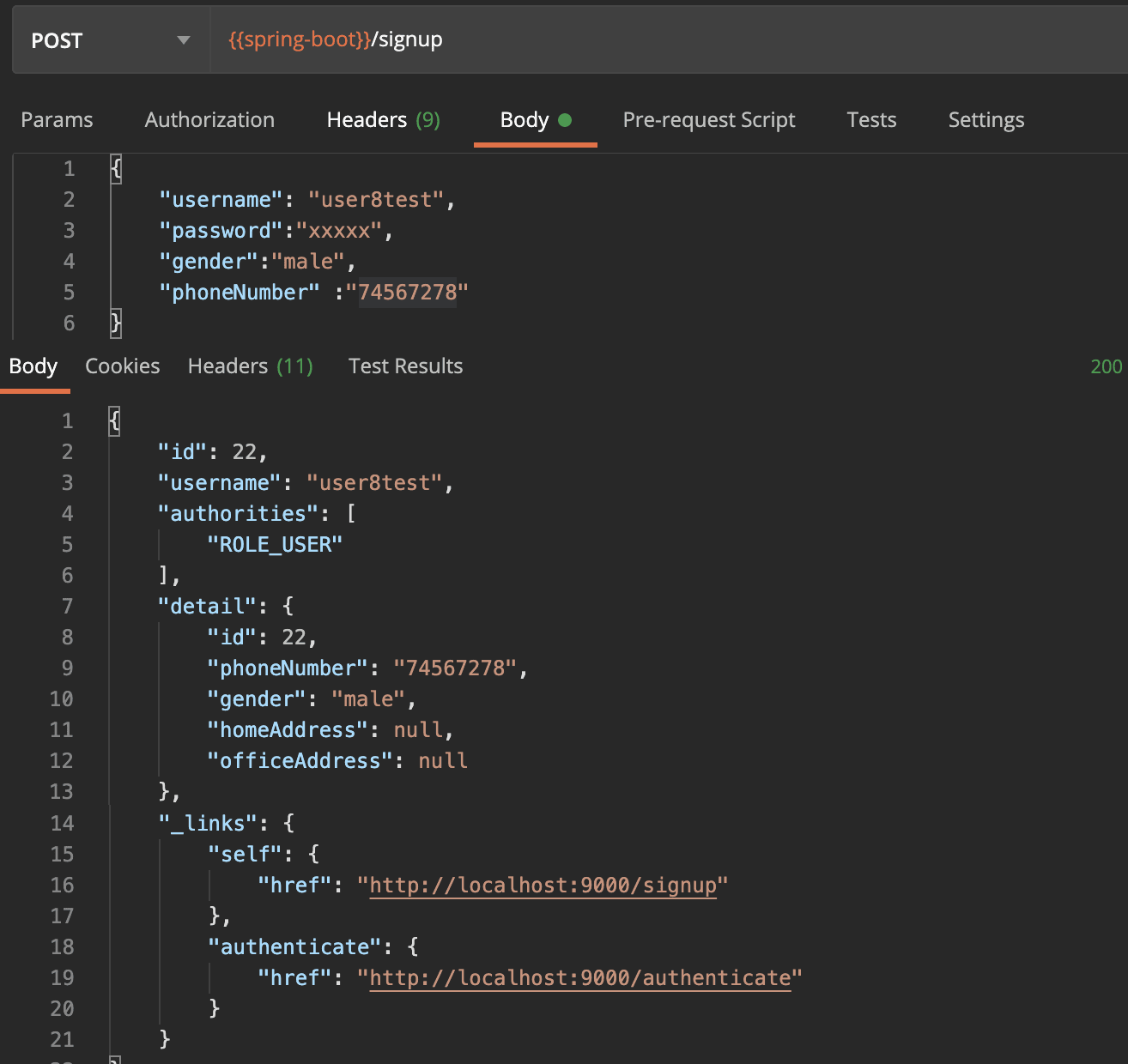Switch to the Params tab

pos(57,120)
